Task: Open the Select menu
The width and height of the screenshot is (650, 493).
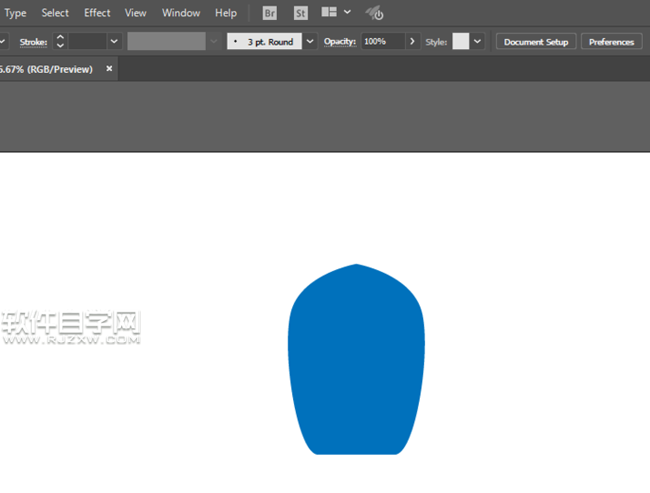Action: (55, 13)
